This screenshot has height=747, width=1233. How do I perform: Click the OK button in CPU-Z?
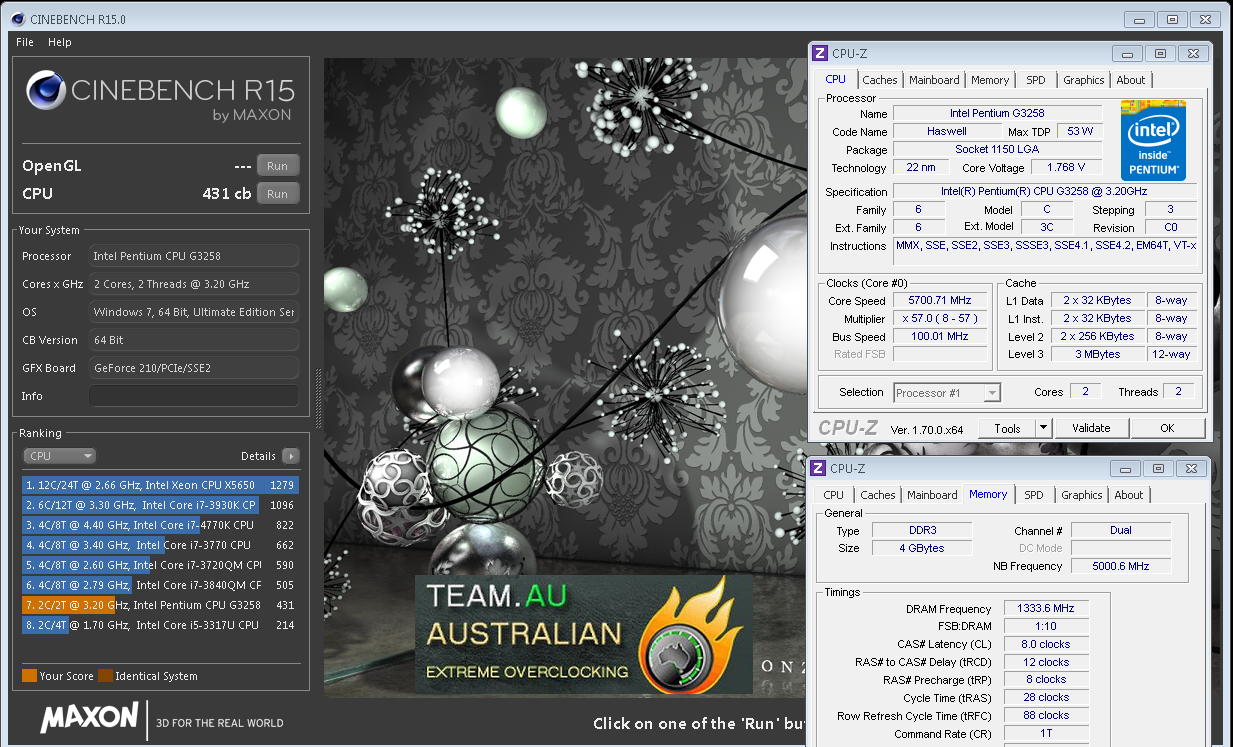coord(1167,428)
